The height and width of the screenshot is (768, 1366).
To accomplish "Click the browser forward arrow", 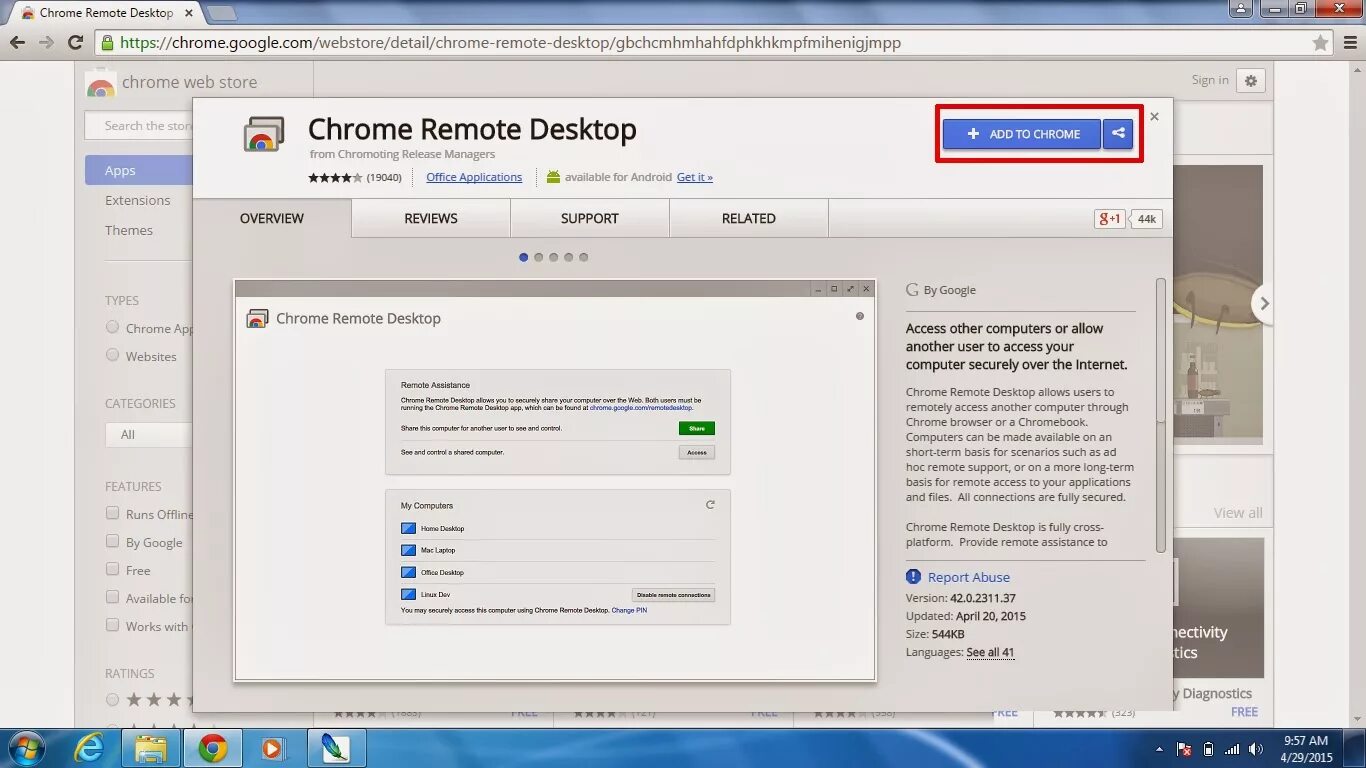I will coord(46,43).
